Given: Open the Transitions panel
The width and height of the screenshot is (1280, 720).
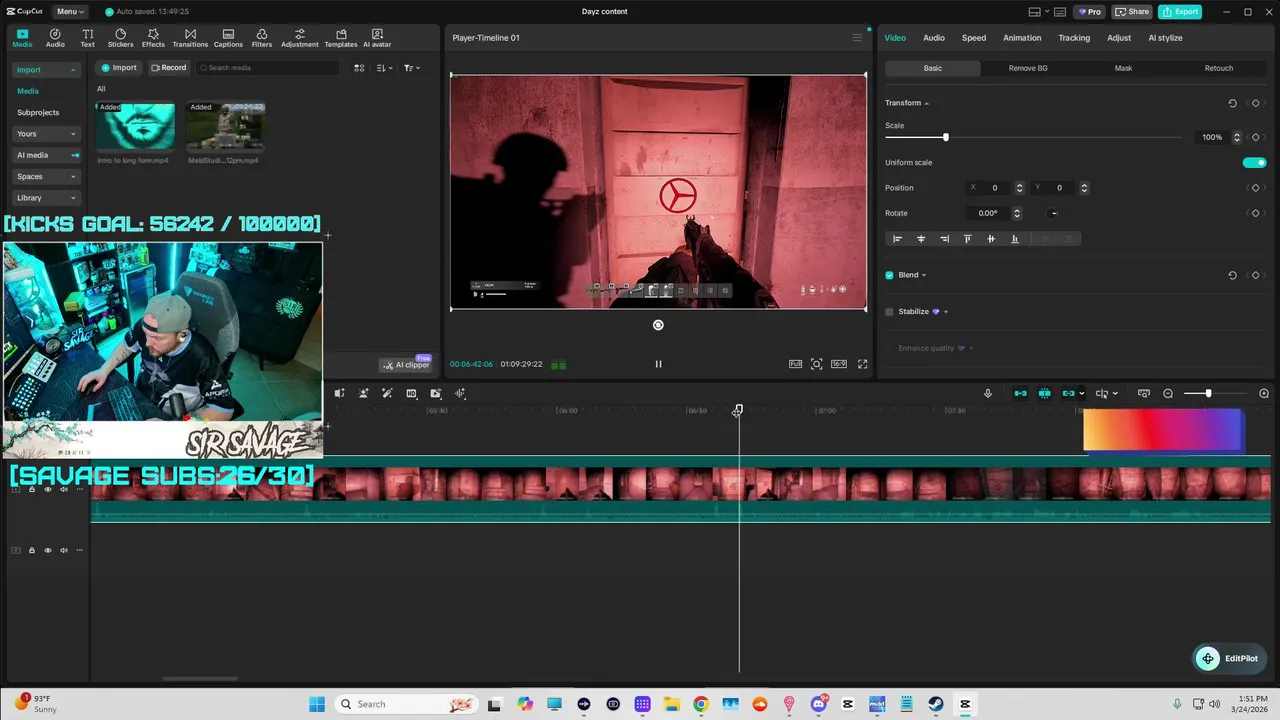Looking at the screenshot, I should [190, 38].
